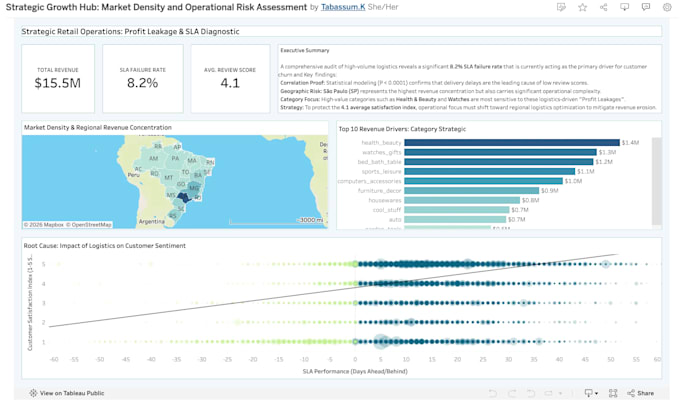The width and height of the screenshot is (680, 407).
Task: Click View on Tableau Public
Action: click(x=67, y=393)
